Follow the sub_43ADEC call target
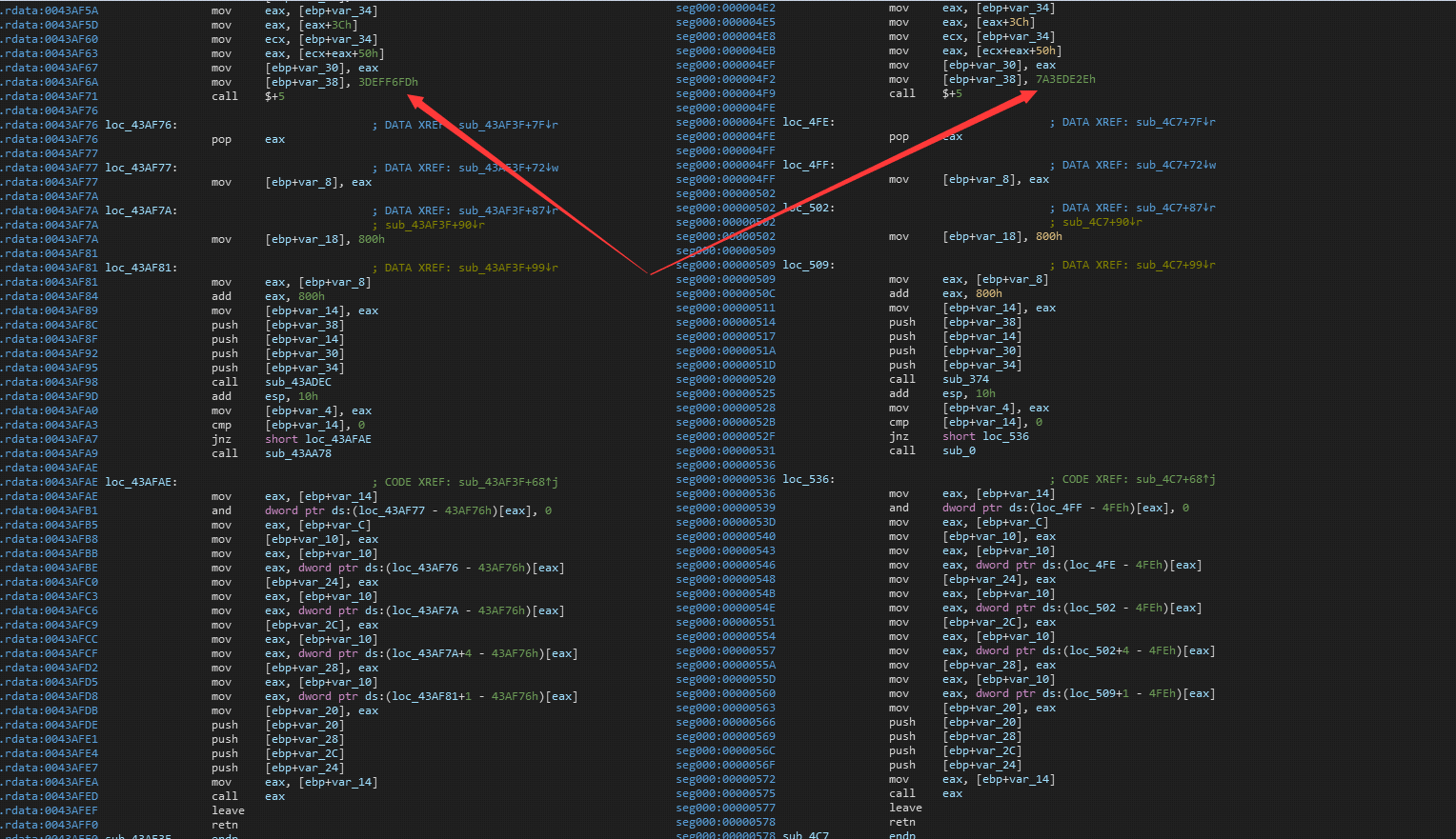The width and height of the screenshot is (1456, 839). [298, 382]
